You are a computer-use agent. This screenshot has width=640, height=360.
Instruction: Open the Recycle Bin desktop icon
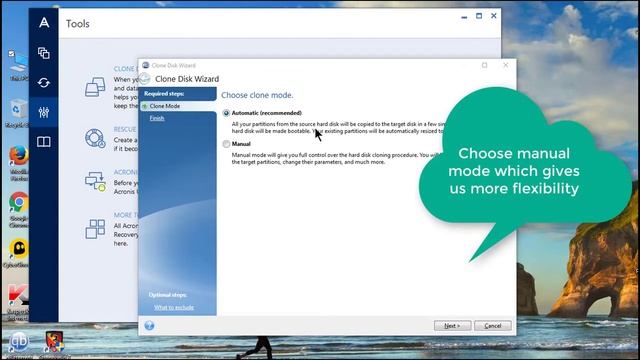point(17,113)
